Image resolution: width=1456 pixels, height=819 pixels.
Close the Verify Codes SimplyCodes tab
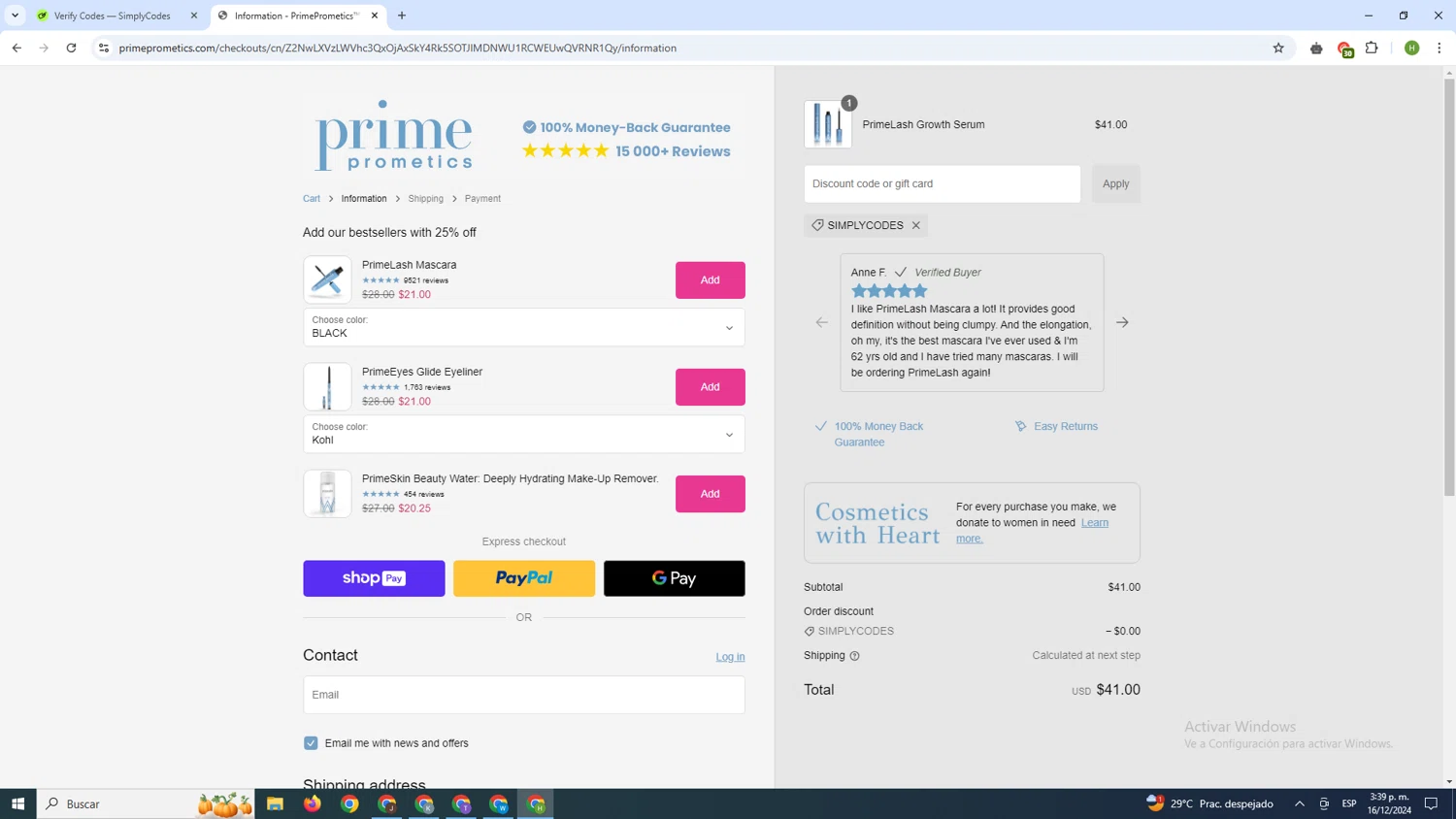click(x=194, y=16)
